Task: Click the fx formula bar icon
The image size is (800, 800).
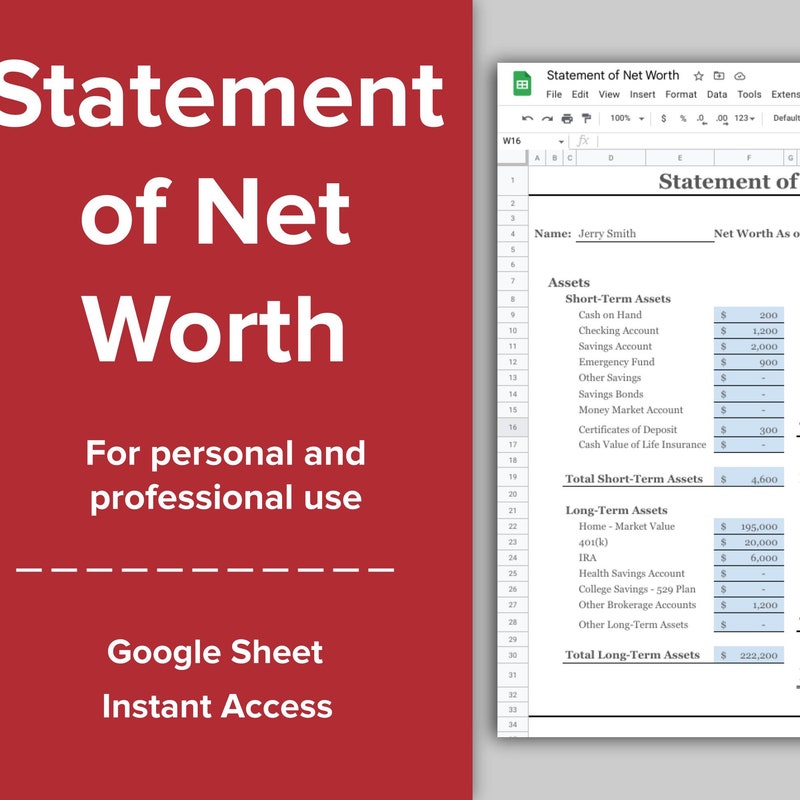Action: [582, 140]
